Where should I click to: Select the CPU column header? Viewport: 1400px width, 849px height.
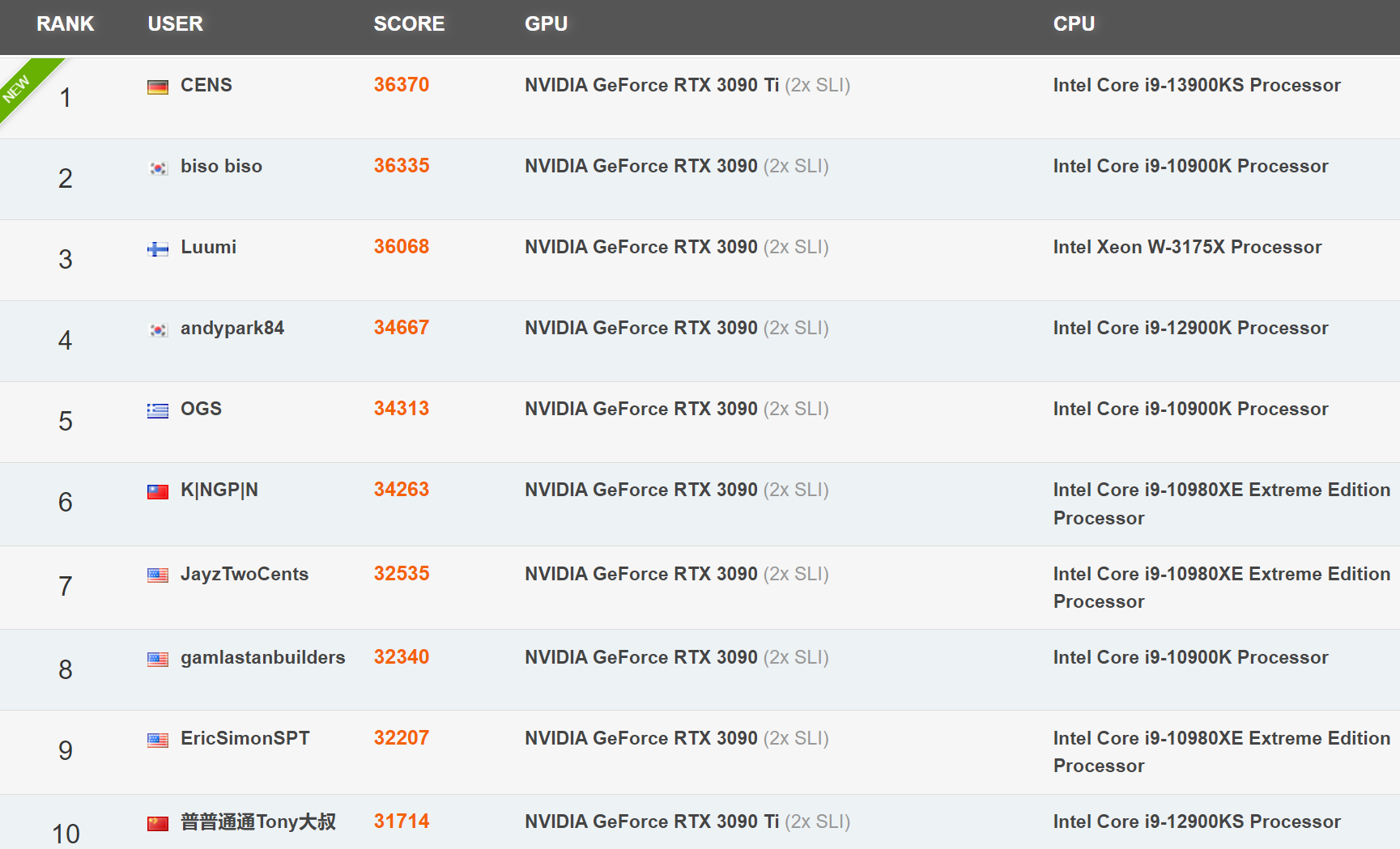tap(1074, 24)
